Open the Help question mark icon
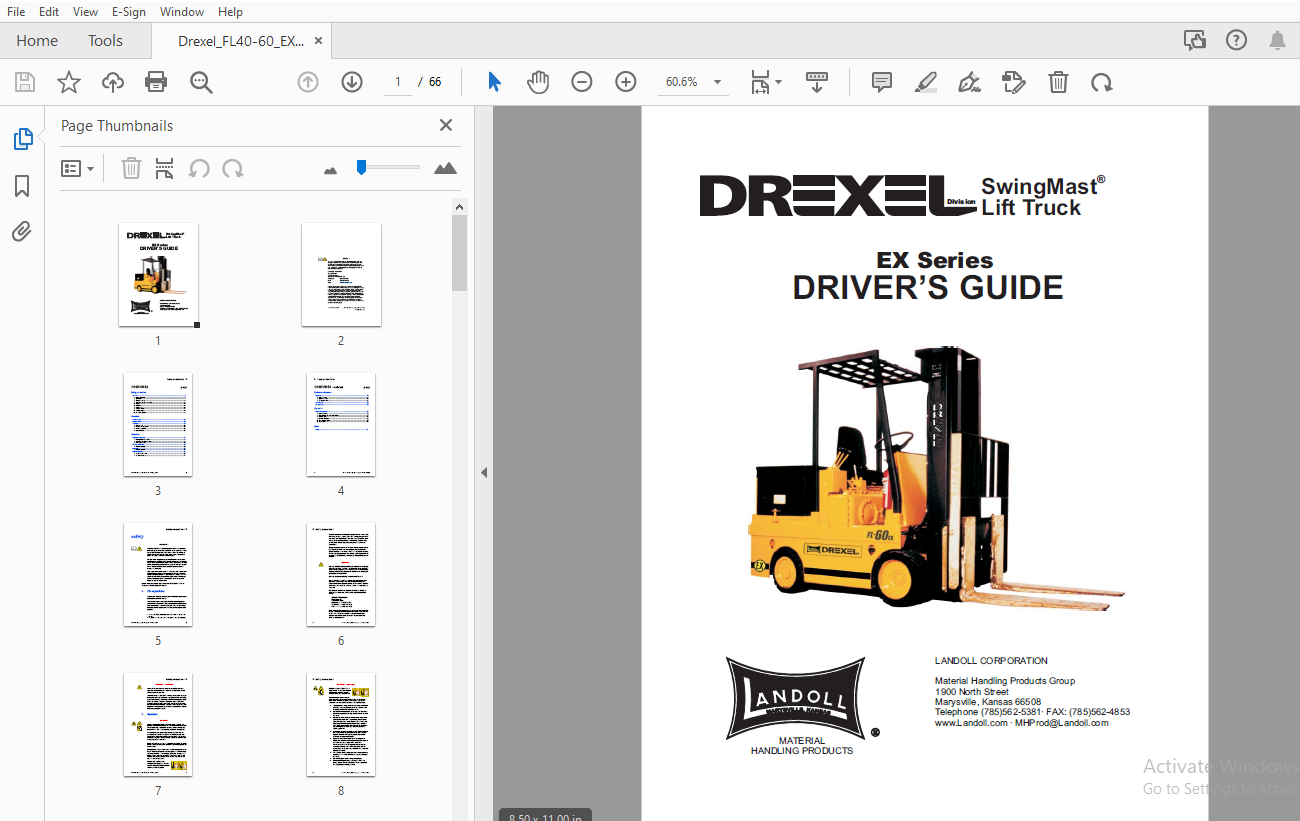Screen dimensions: 1300x821 point(1237,40)
